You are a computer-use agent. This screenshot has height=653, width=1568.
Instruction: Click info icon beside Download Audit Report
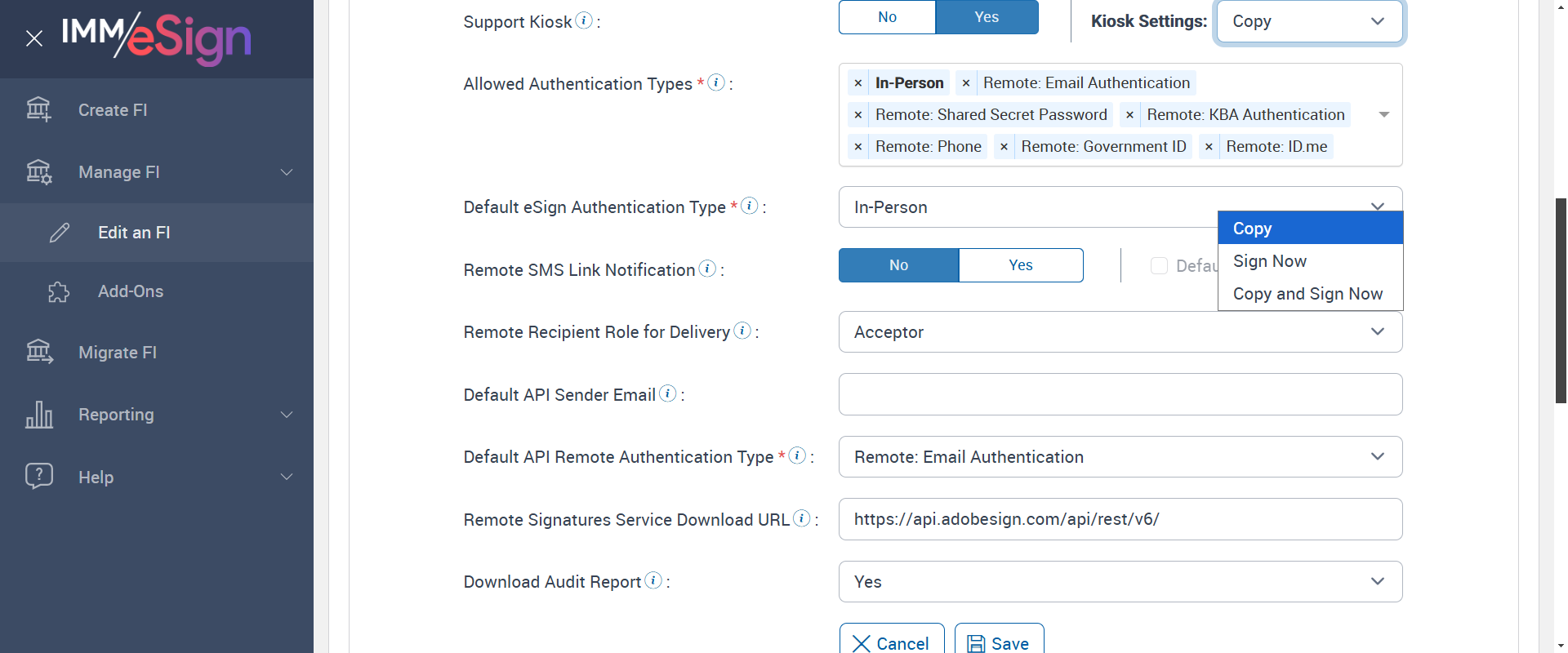click(653, 580)
